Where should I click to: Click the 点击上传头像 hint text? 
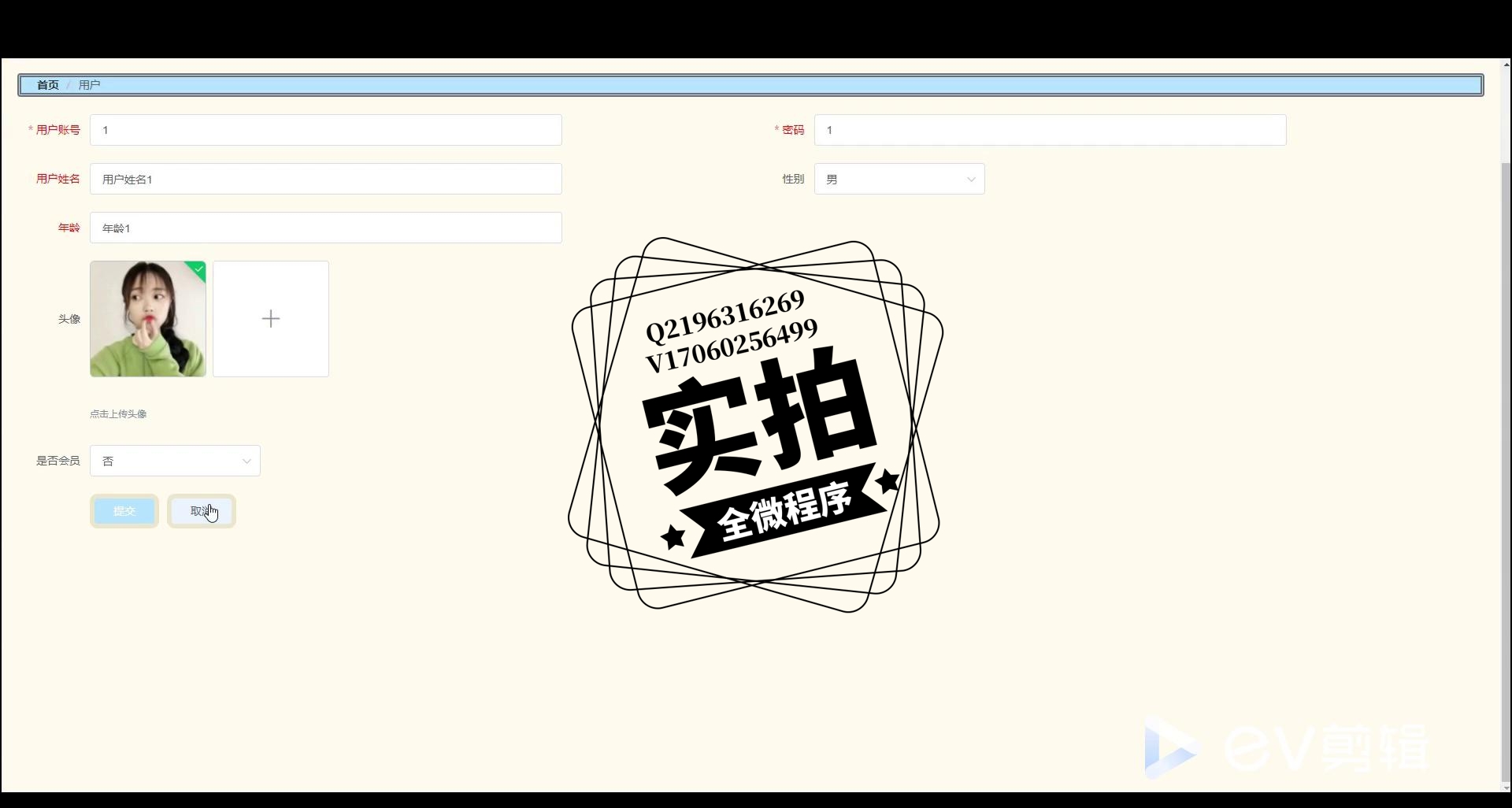(x=118, y=413)
